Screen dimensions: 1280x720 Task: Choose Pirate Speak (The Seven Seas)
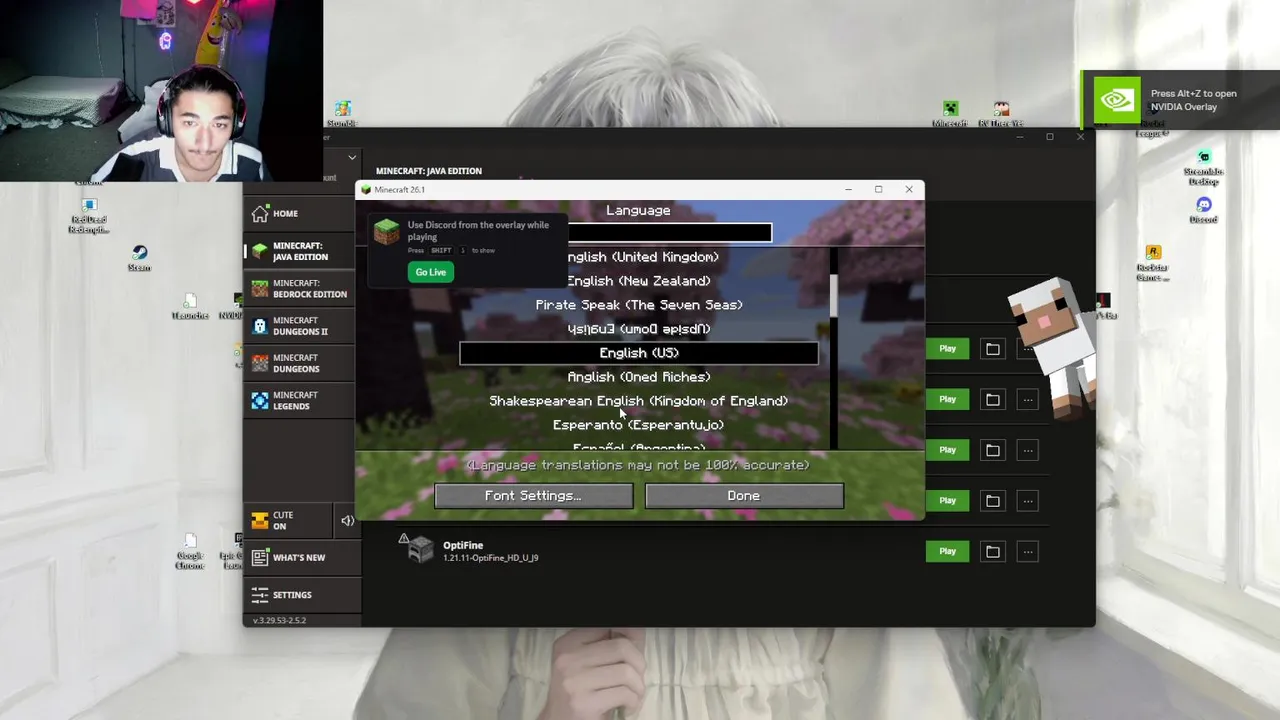click(639, 305)
